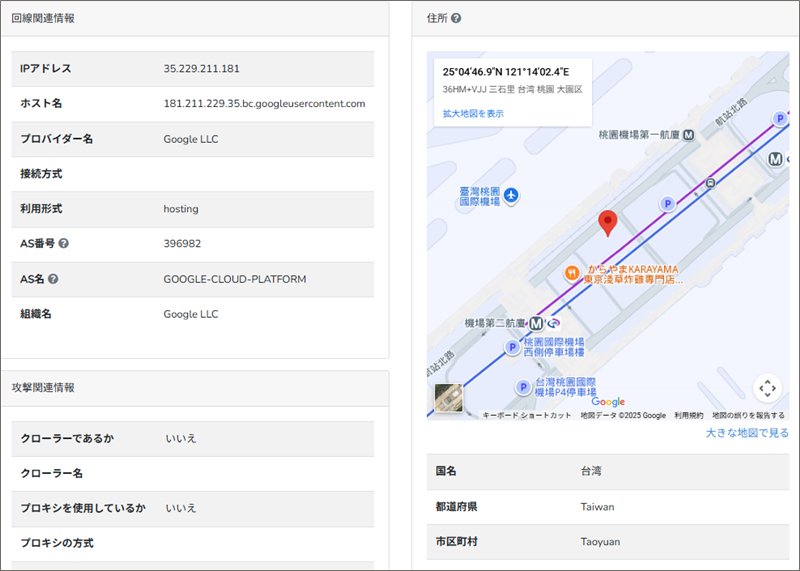
Task: Click help icon next to 住所
Action: [x=456, y=18]
